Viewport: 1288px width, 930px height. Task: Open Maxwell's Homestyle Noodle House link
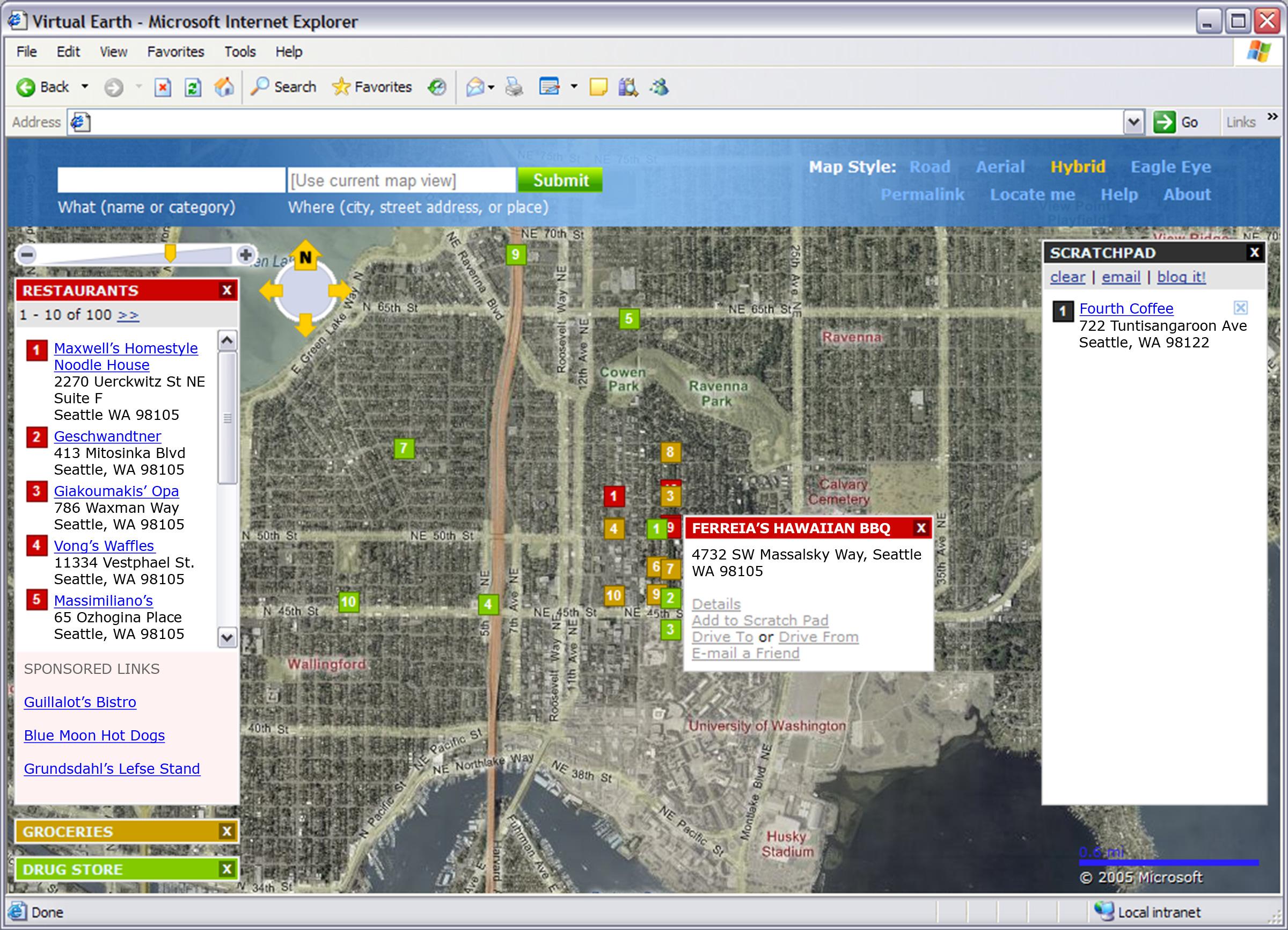point(126,356)
